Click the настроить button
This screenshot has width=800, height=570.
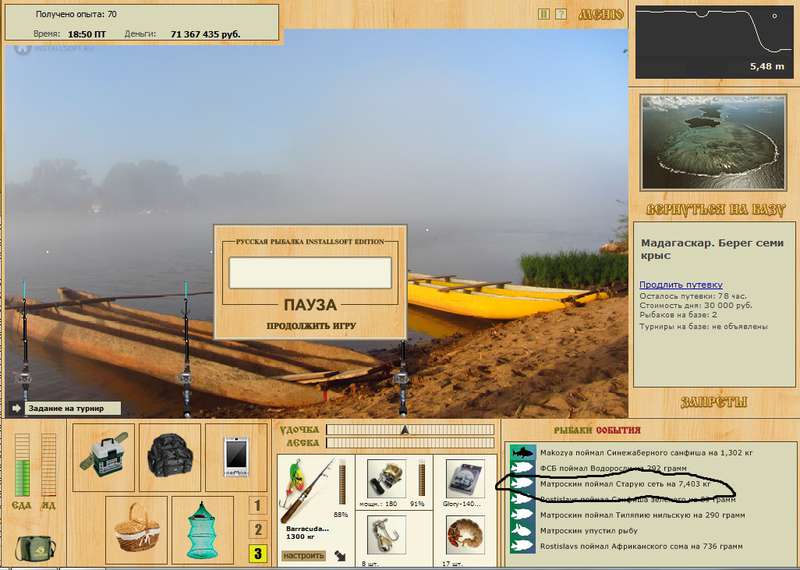[303, 555]
